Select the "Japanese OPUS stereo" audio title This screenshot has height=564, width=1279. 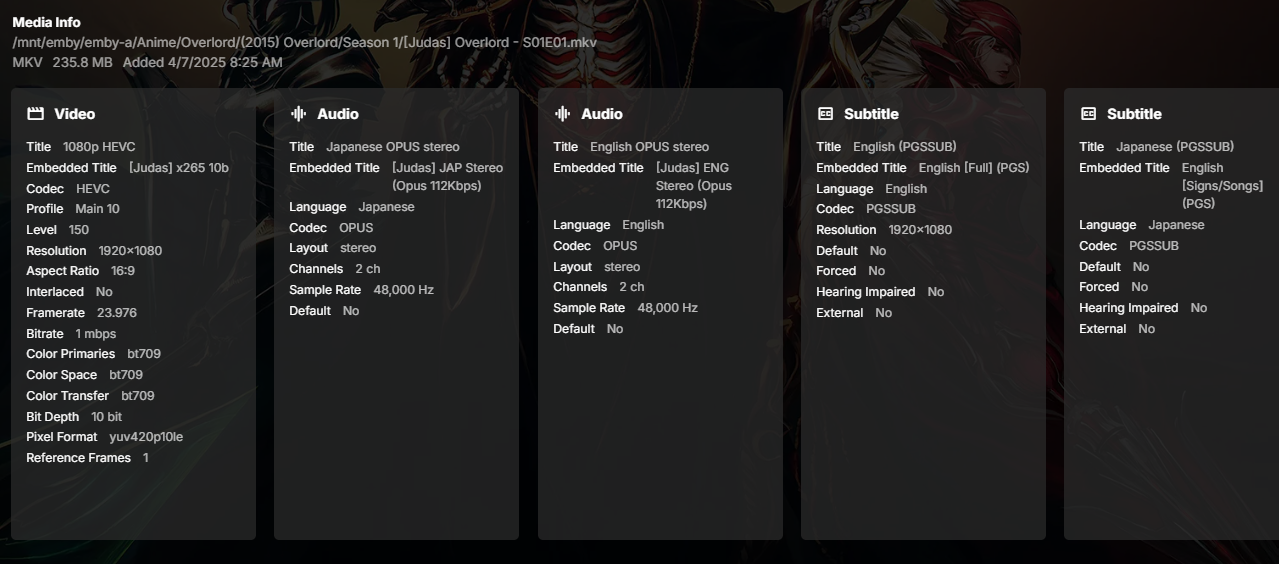coord(393,147)
